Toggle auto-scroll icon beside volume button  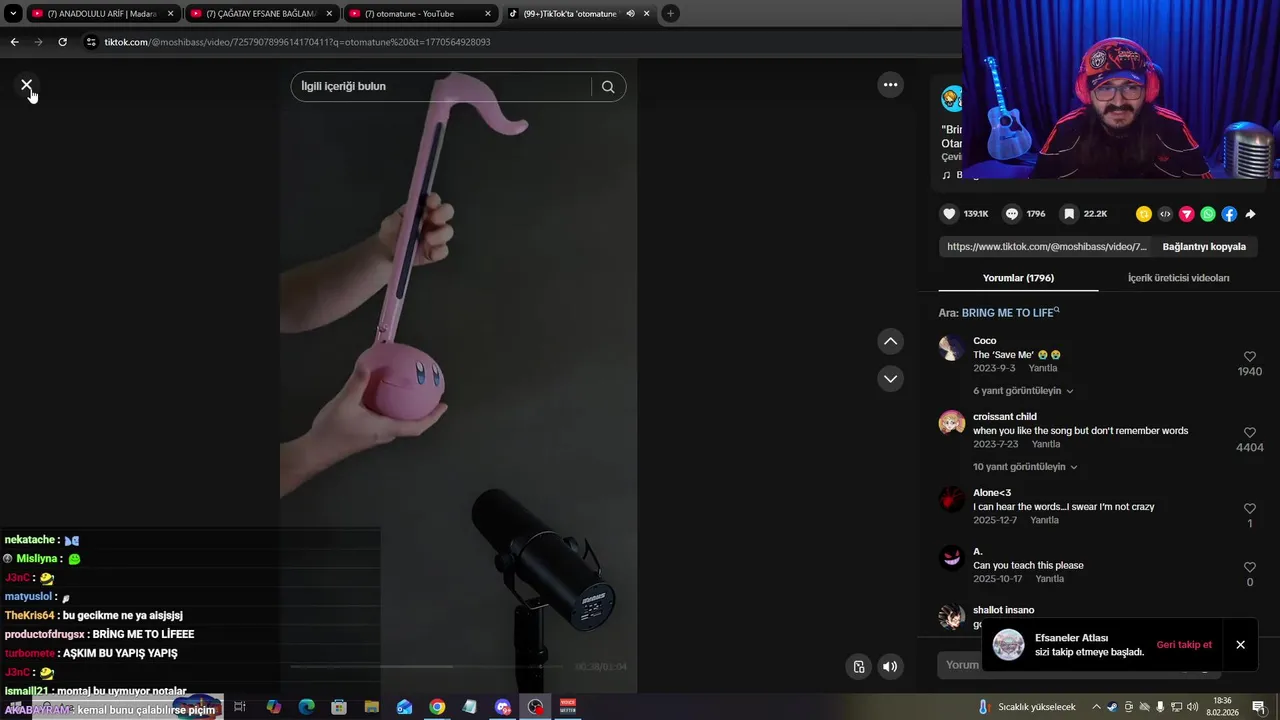tap(858, 667)
